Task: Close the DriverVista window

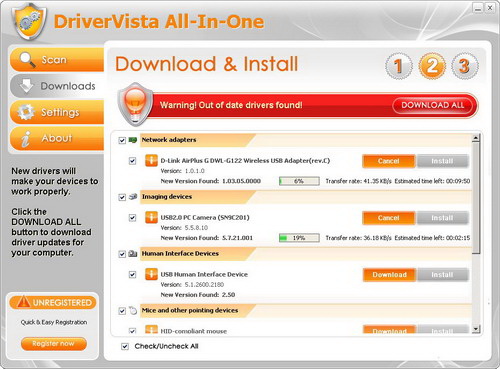Action: coord(489,8)
